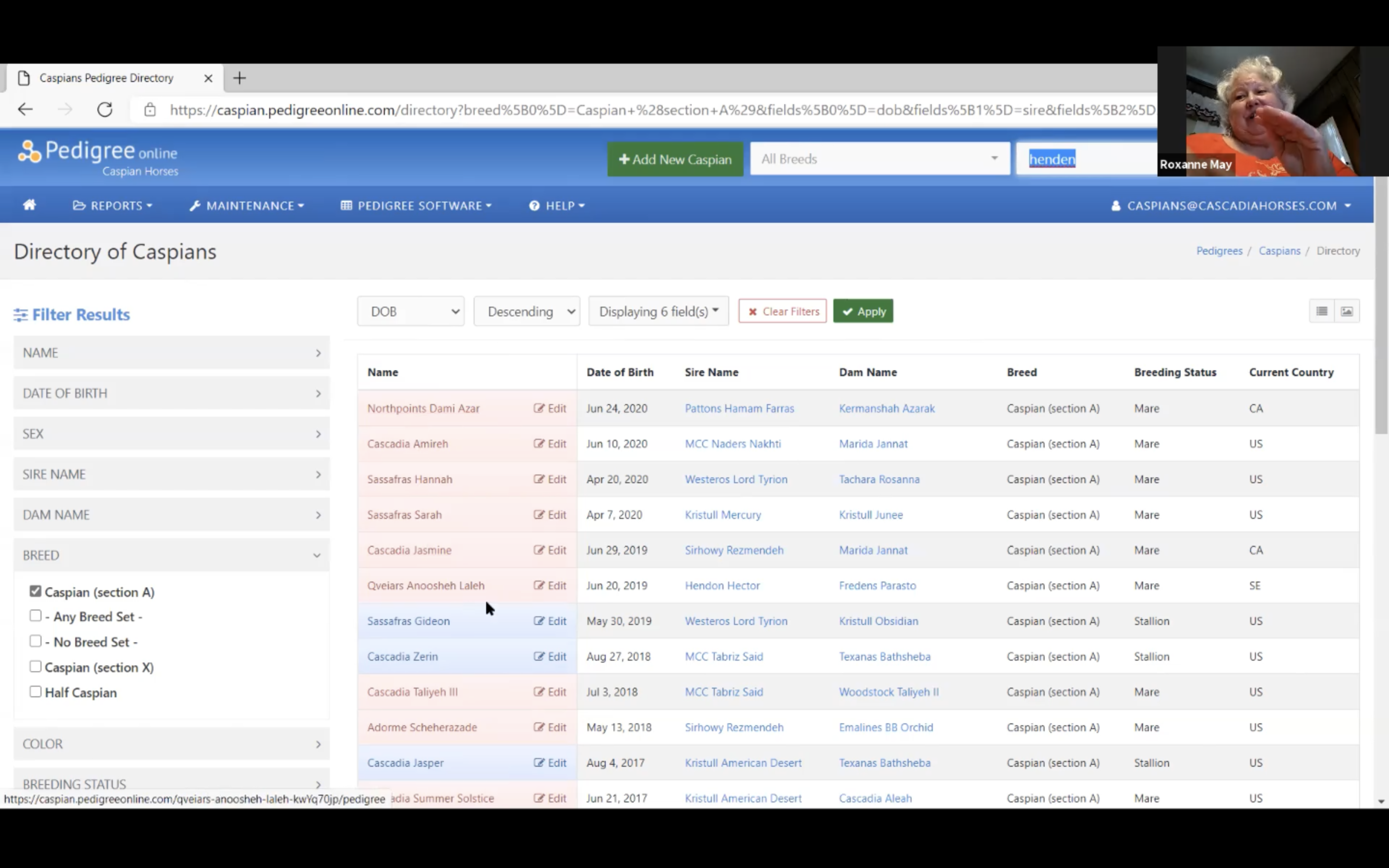Uncheck Caspian (section A) breed filter
Screen dimensions: 1389x868
coord(36,591)
